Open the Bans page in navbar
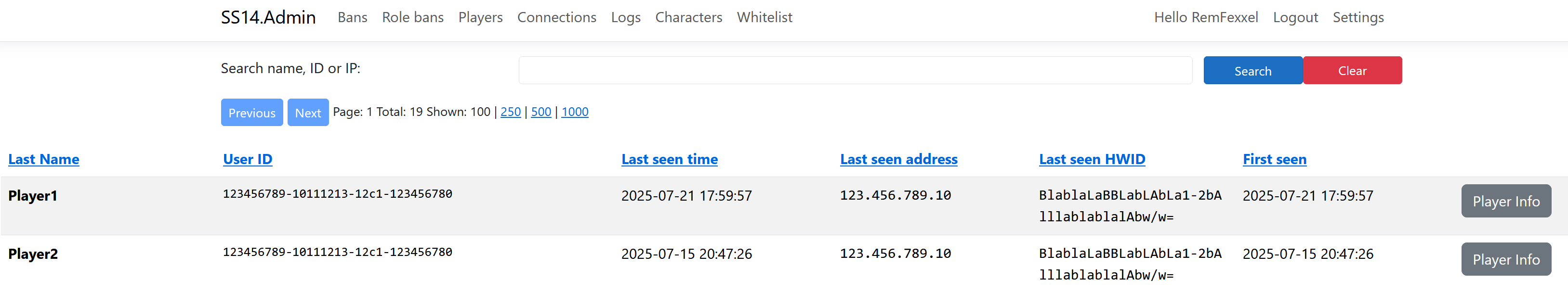The width and height of the screenshot is (1568, 293). click(x=353, y=18)
